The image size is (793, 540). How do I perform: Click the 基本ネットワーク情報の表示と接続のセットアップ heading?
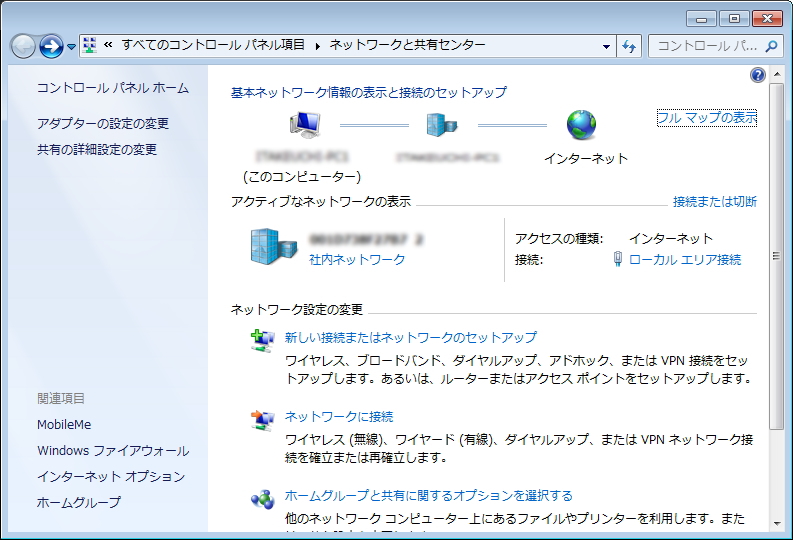(369, 93)
